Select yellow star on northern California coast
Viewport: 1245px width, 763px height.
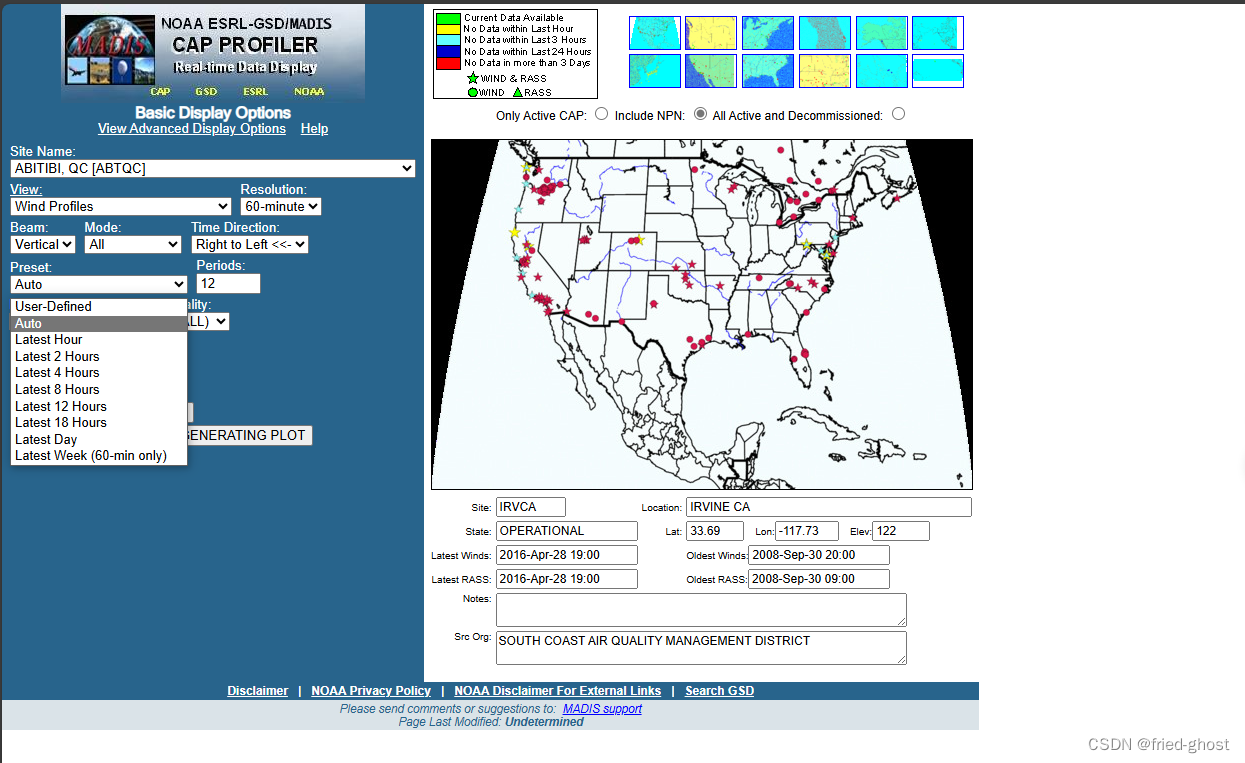515,232
